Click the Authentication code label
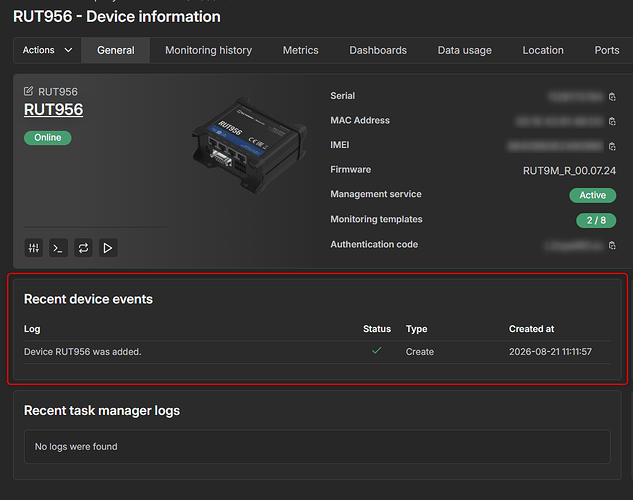633x500 pixels. (374, 244)
